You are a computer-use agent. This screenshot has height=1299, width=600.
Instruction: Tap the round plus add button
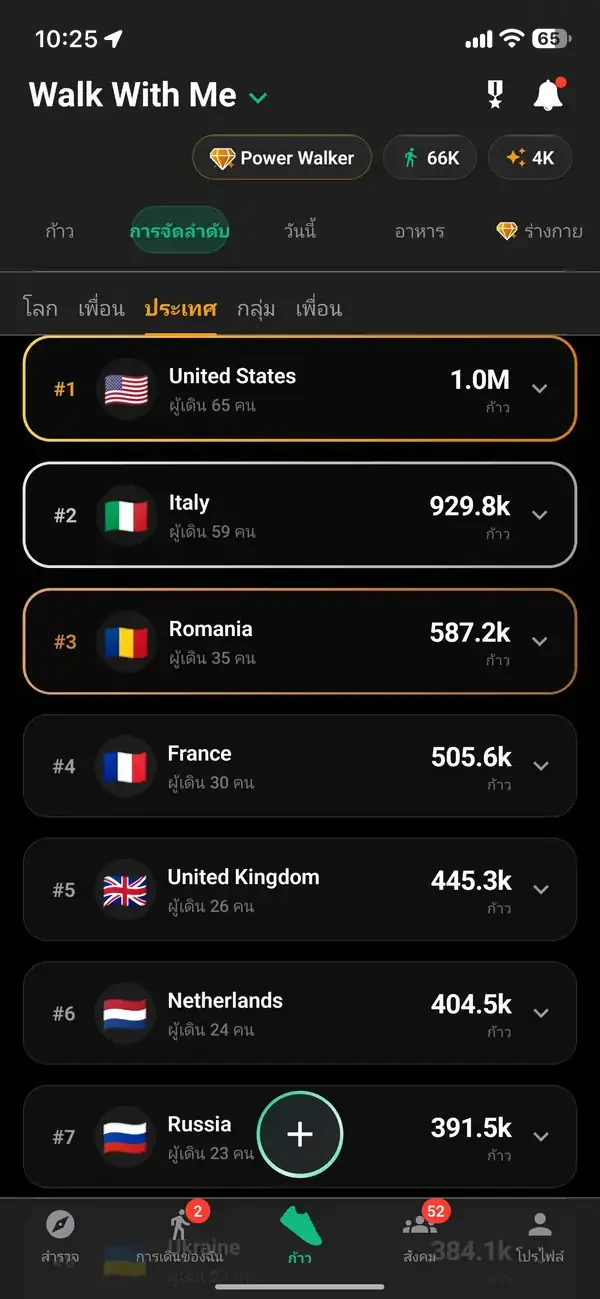click(x=300, y=1134)
